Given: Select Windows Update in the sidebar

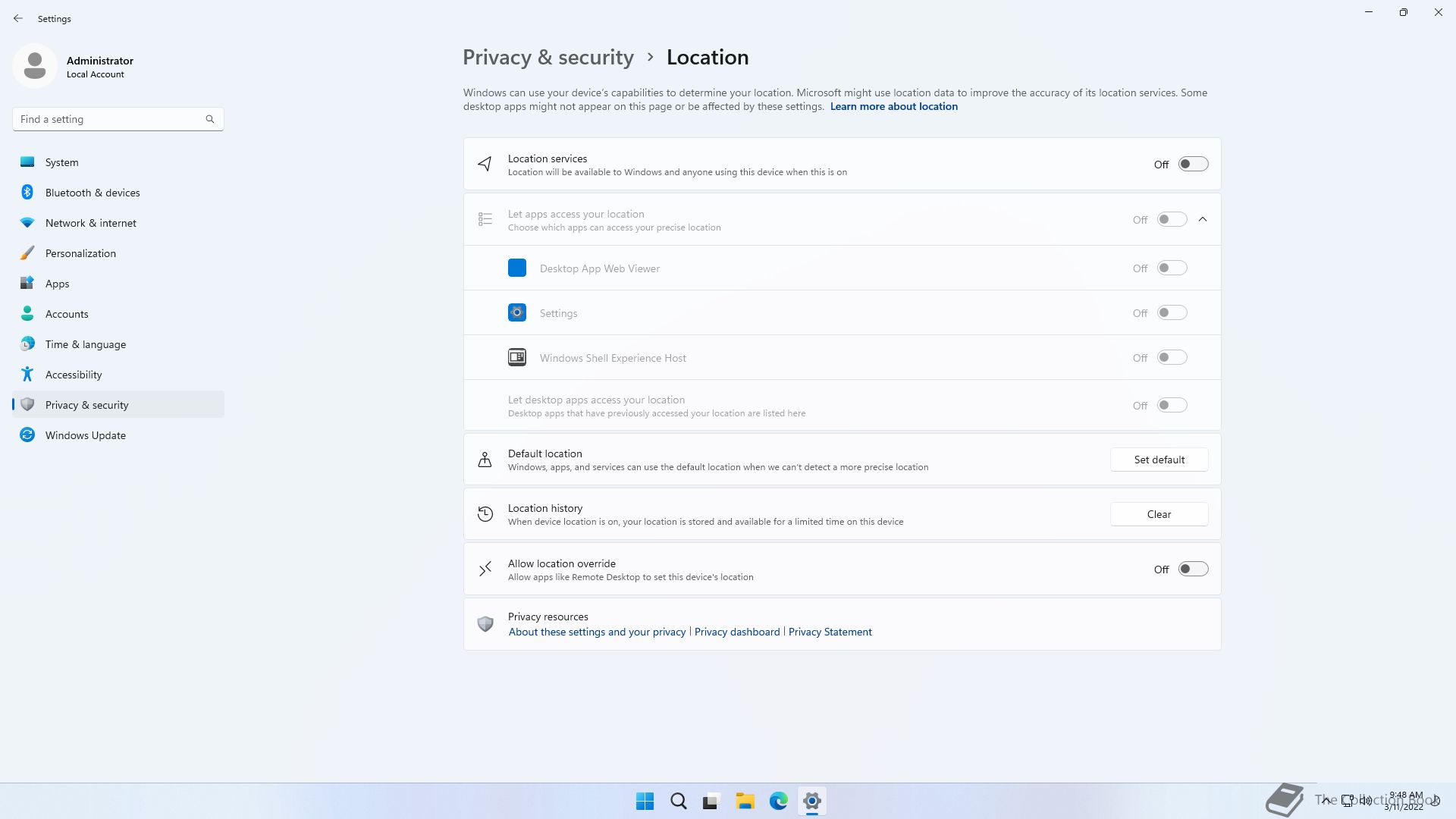Looking at the screenshot, I should click(x=118, y=435).
